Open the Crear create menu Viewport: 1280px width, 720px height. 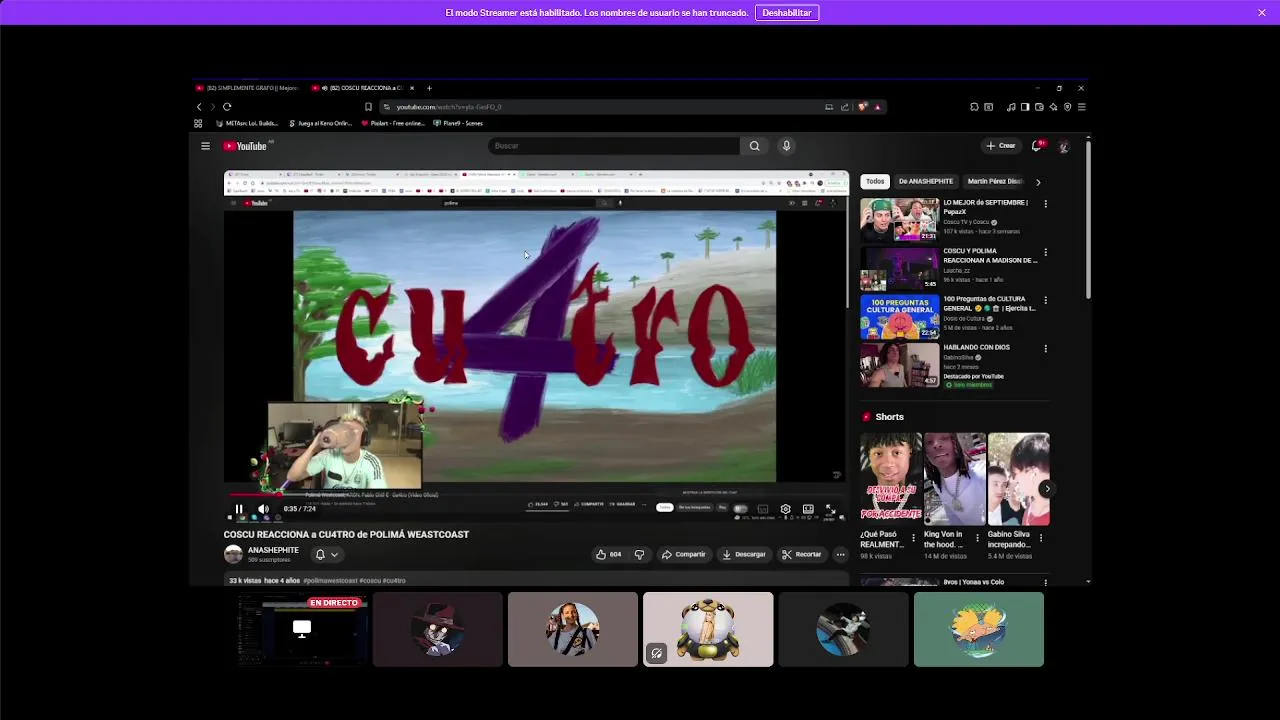pyautogui.click(x=1001, y=146)
